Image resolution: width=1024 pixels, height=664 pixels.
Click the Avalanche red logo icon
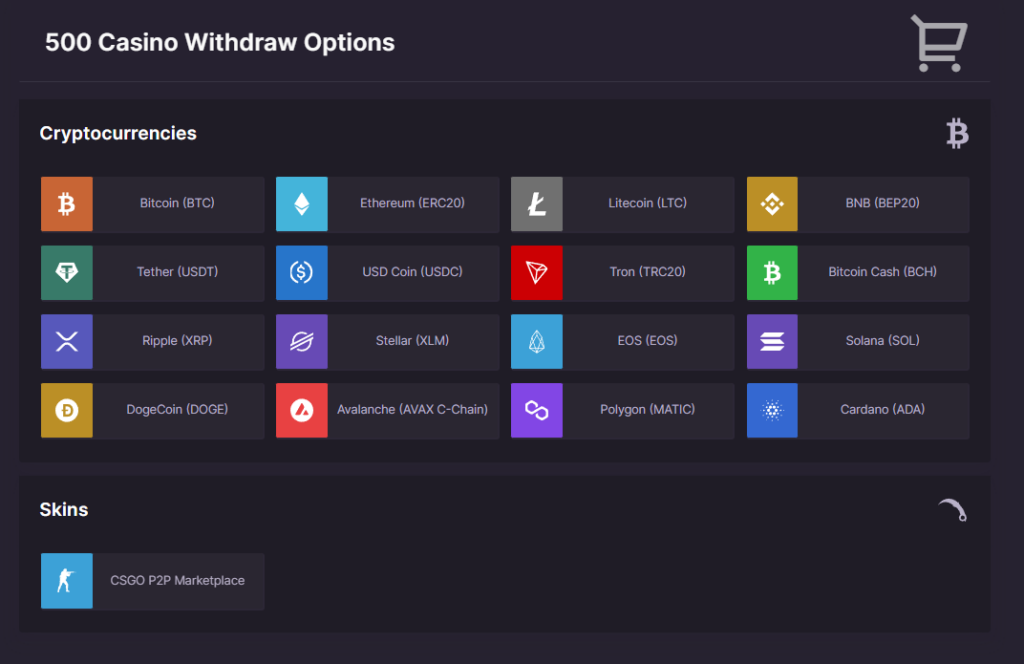point(301,410)
